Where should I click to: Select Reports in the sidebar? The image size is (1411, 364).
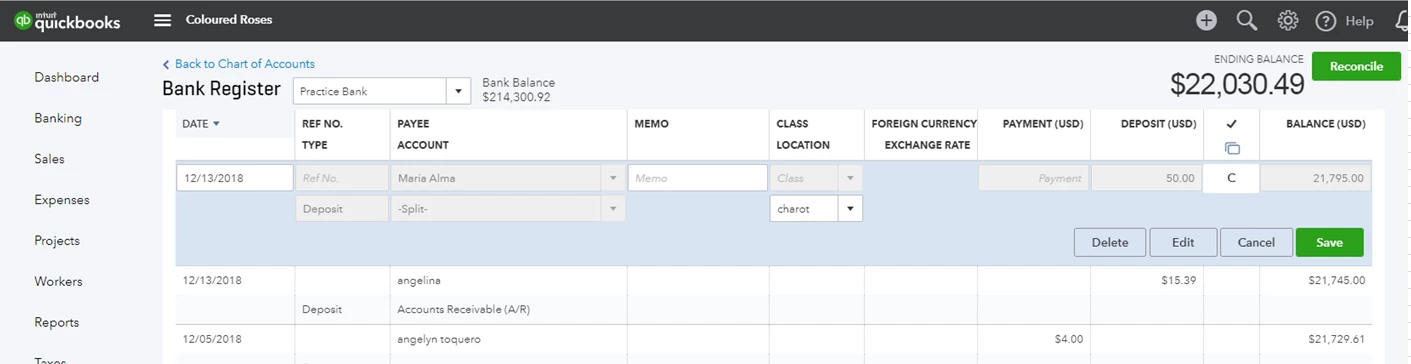click(x=56, y=322)
